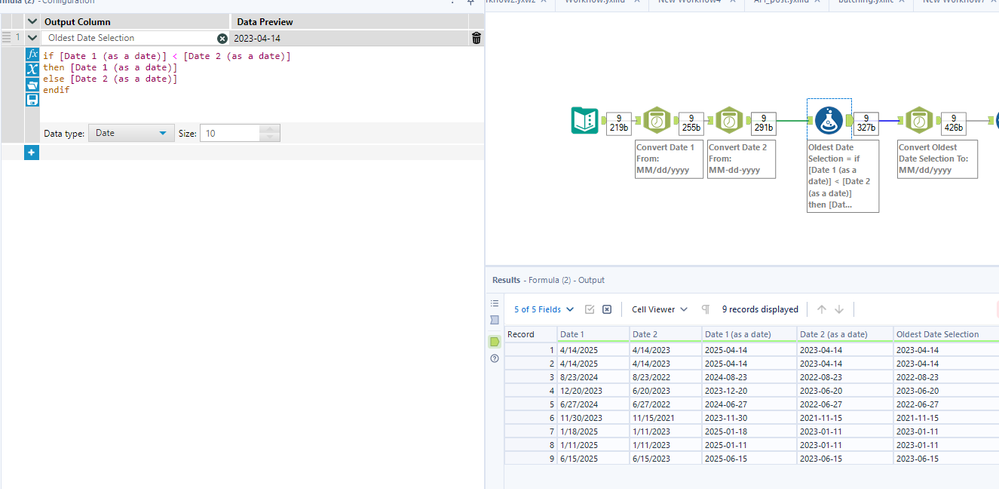Open the Results messages list icon
Image resolution: width=999 pixels, height=489 pixels.
pos(494,304)
